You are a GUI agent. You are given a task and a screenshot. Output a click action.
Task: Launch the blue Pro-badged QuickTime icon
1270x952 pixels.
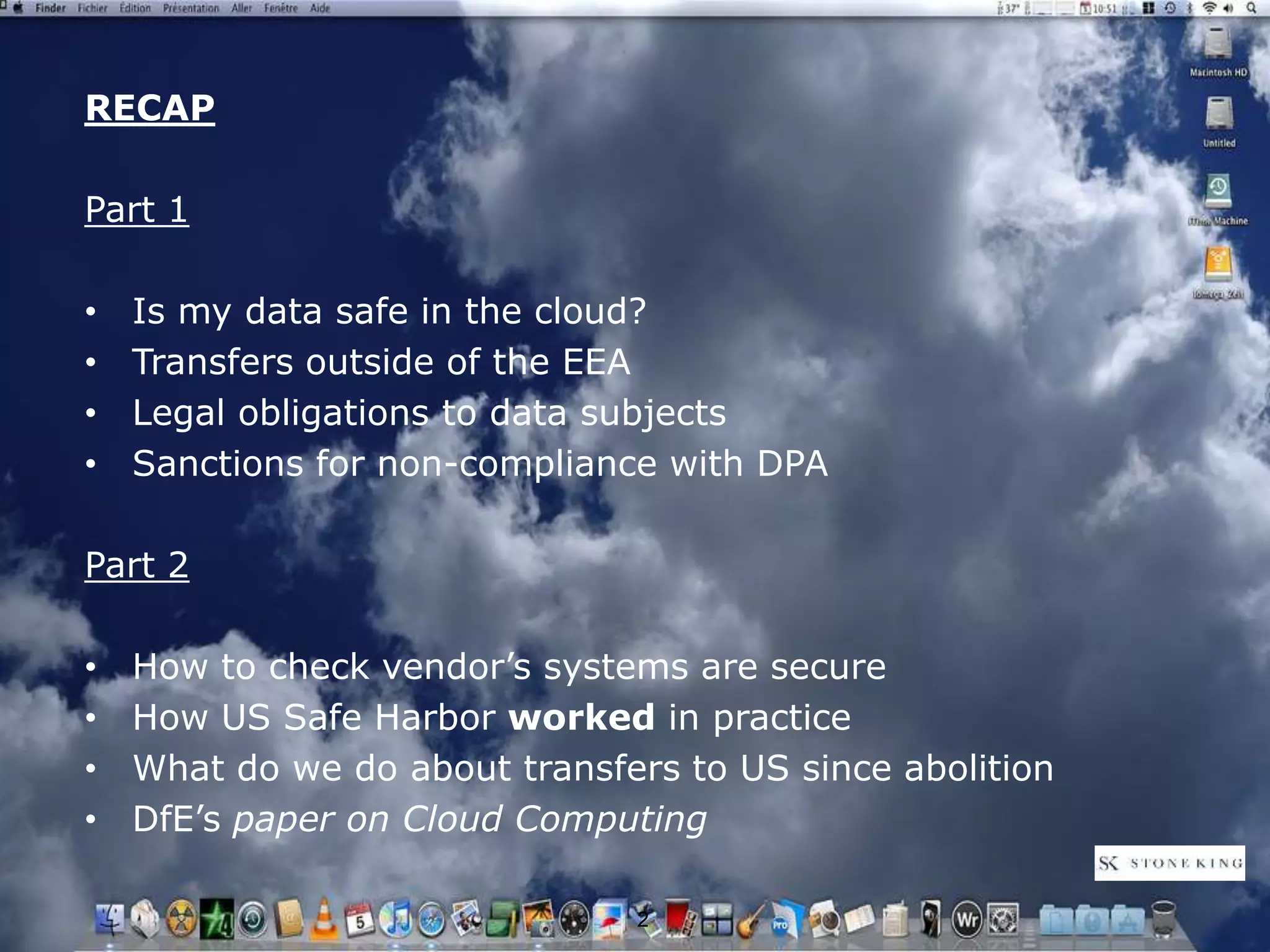[788, 920]
